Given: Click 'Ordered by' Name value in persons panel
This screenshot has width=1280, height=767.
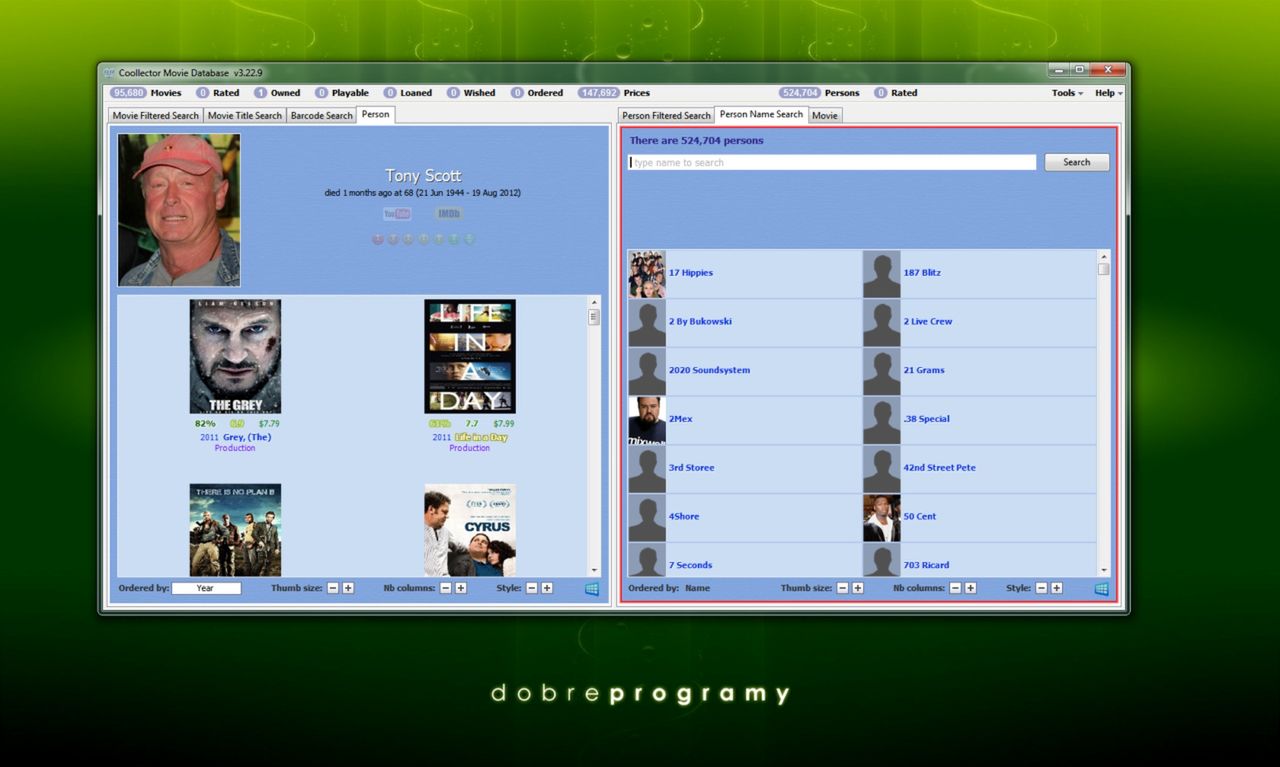Looking at the screenshot, I should (697, 588).
